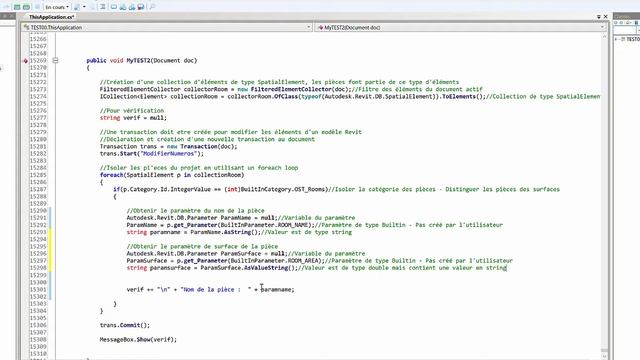This screenshot has height=360, width=640.
Task: Click the 'if(p.Category.Id.IntegerValue' condition line
Action: coord(336,189)
